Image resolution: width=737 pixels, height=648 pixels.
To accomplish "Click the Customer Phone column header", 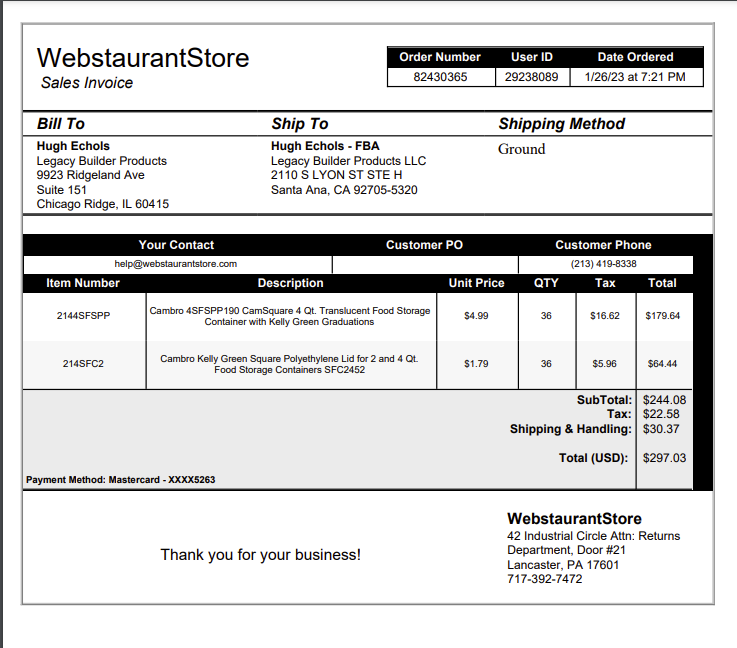I will coord(603,245).
